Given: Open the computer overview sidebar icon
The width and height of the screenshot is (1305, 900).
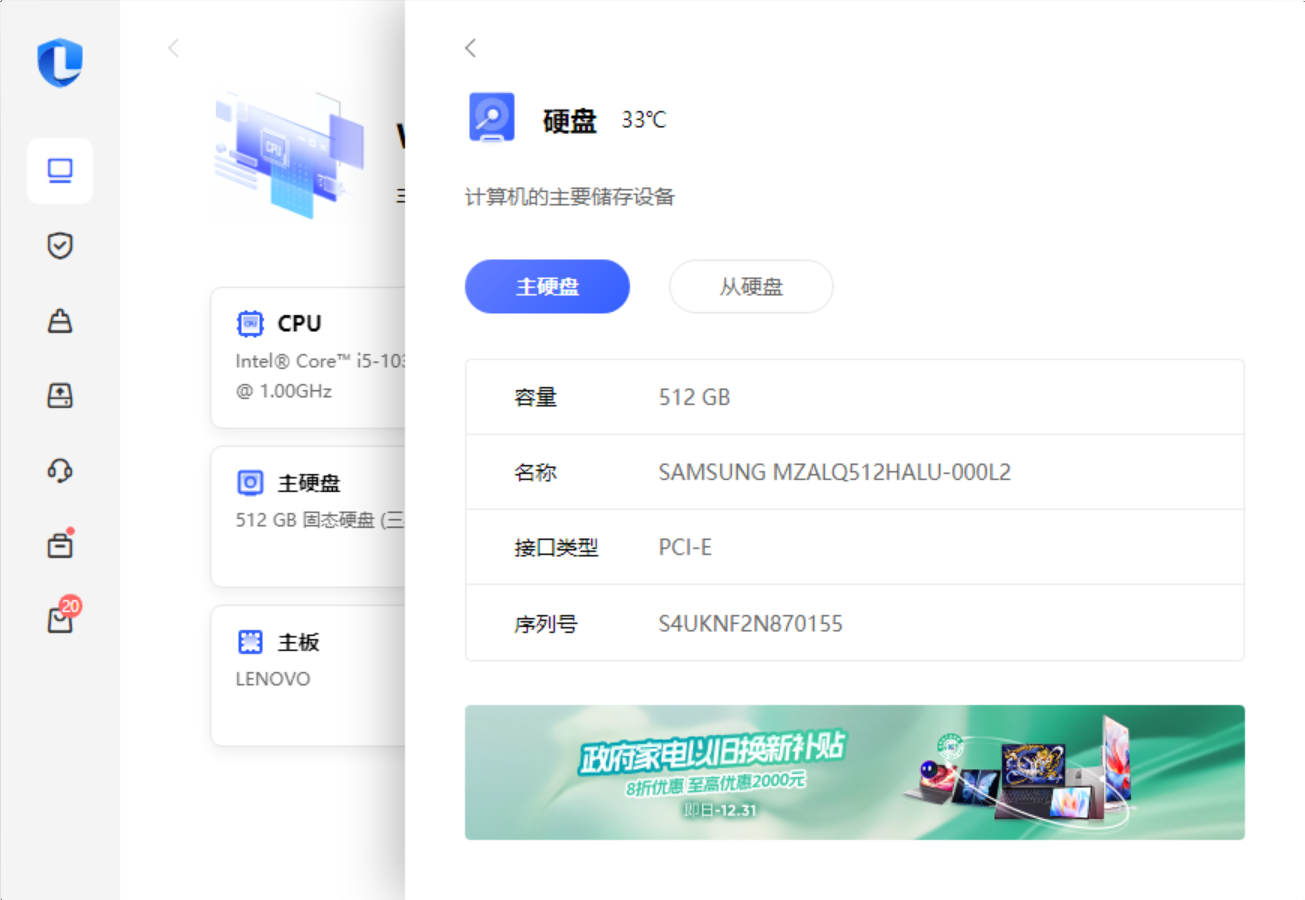Looking at the screenshot, I should tap(60, 171).
